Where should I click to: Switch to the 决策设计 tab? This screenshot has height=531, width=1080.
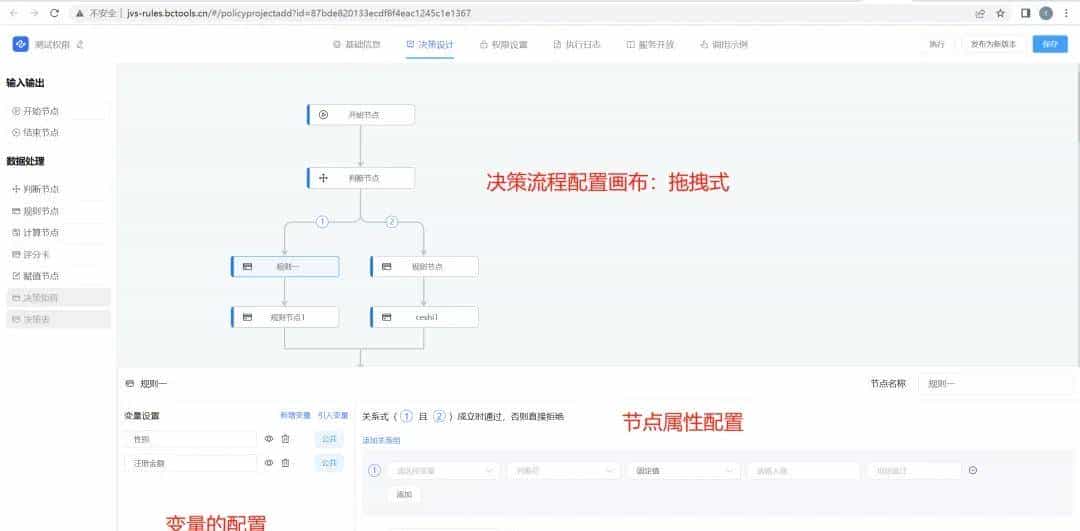click(x=430, y=44)
